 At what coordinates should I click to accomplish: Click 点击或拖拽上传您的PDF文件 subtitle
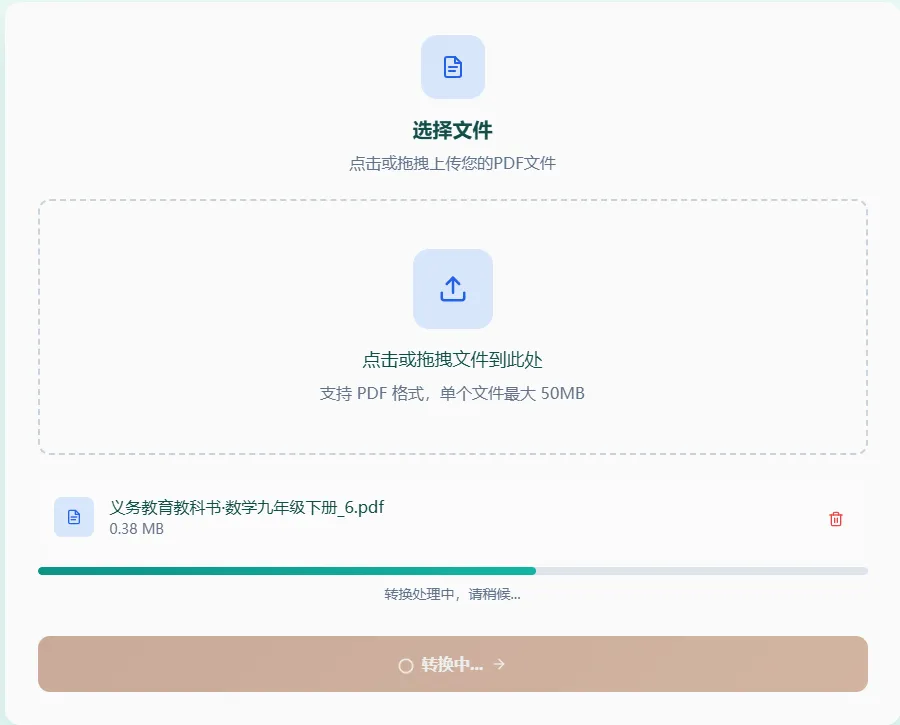click(452, 164)
